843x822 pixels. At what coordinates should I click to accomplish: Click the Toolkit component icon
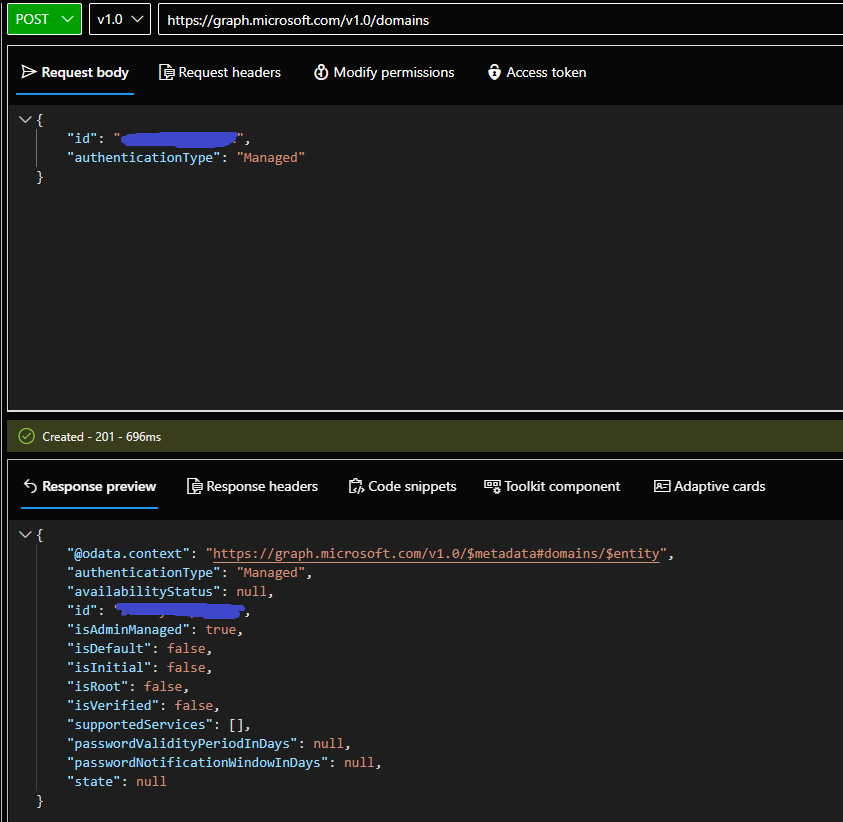pyautogui.click(x=492, y=486)
